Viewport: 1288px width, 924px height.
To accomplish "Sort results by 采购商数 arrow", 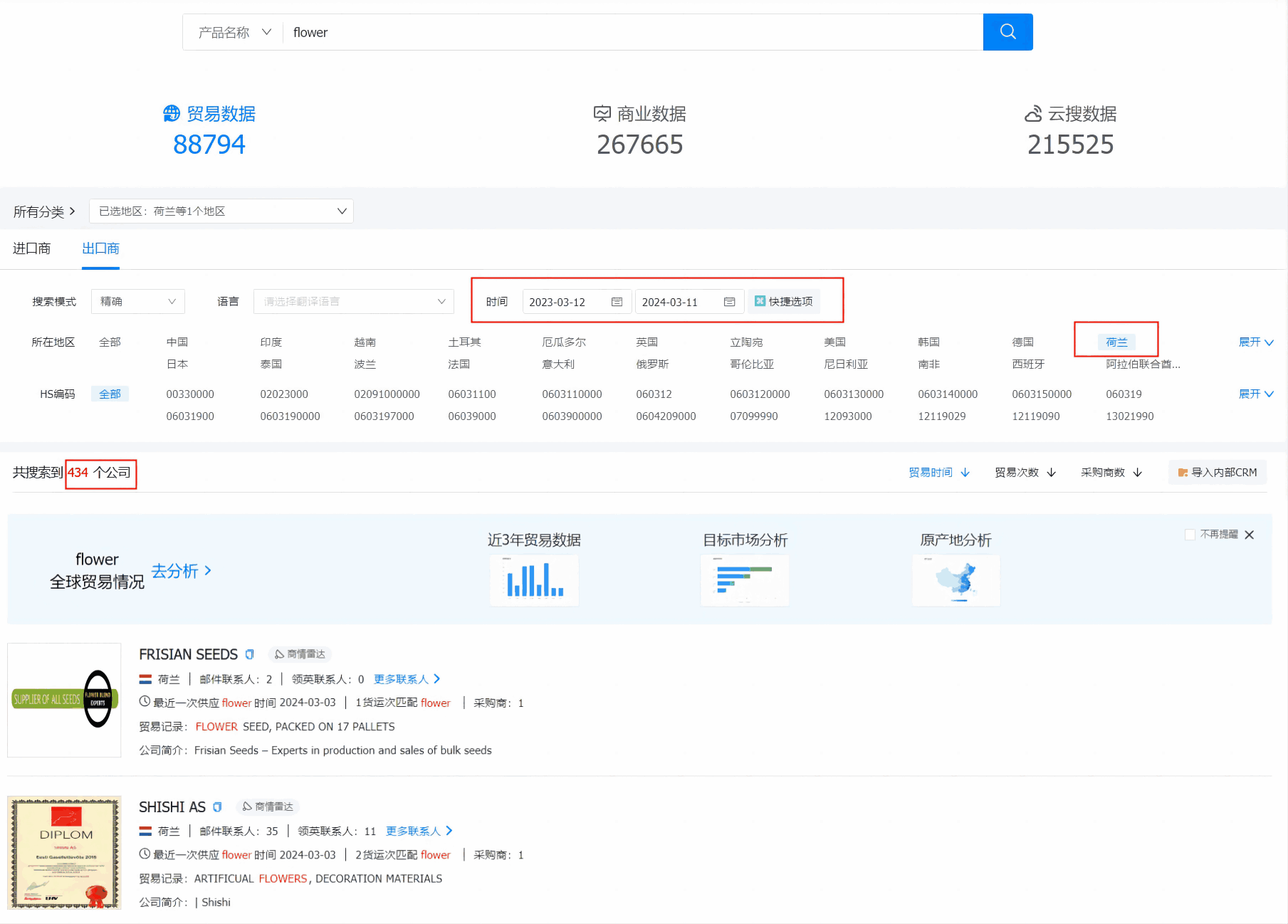I will (x=1137, y=473).
